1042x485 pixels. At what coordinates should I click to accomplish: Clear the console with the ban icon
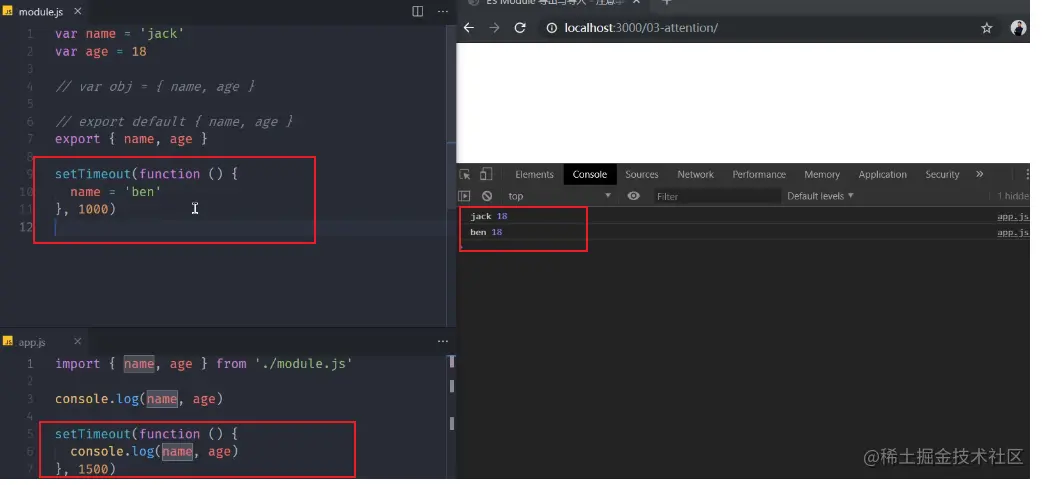pyautogui.click(x=487, y=196)
